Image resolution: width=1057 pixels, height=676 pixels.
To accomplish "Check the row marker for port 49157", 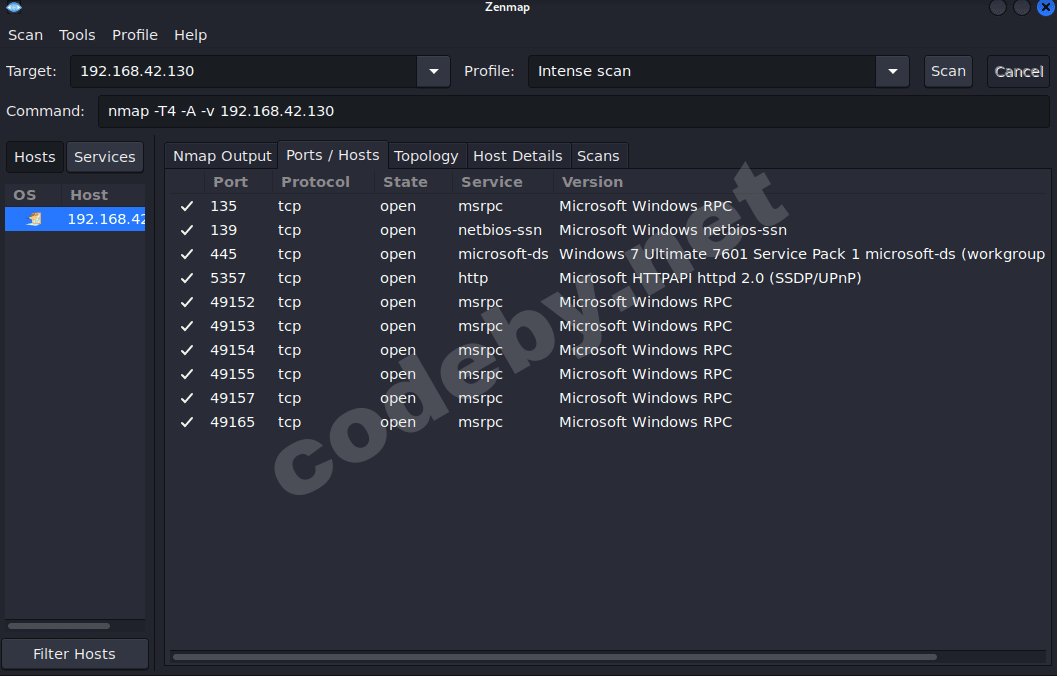I will 187,398.
